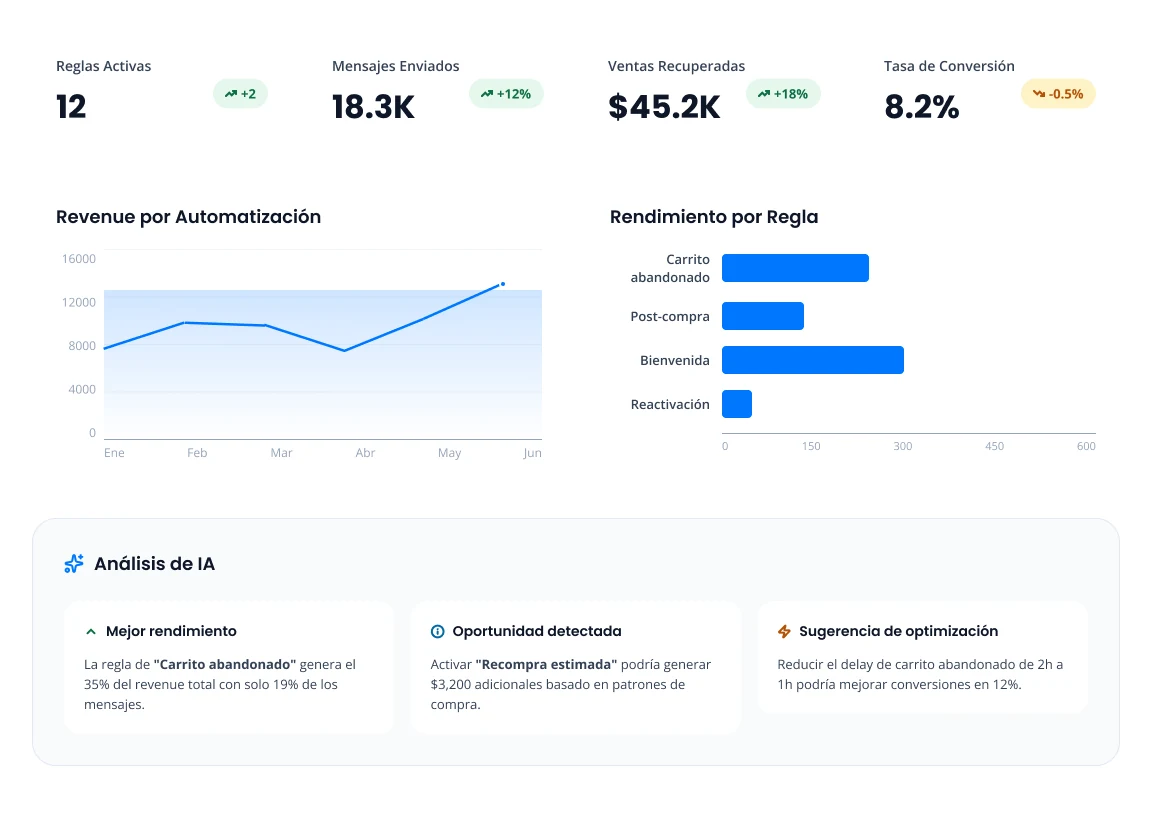This screenshot has height=813, width=1152.
Task: Select the Reactivación bar in chart
Action: [737, 404]
